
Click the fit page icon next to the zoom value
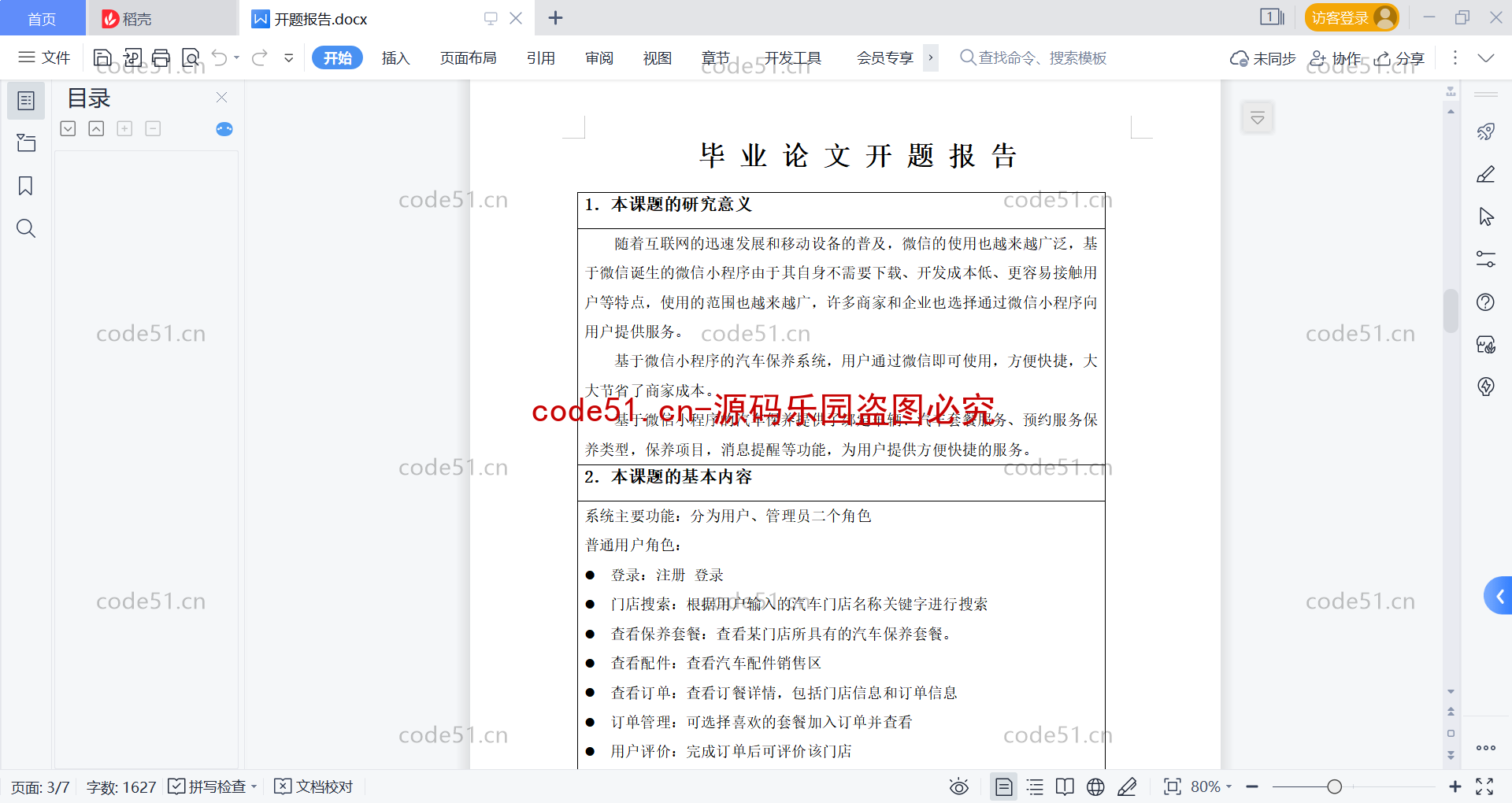pos(1173,786)
